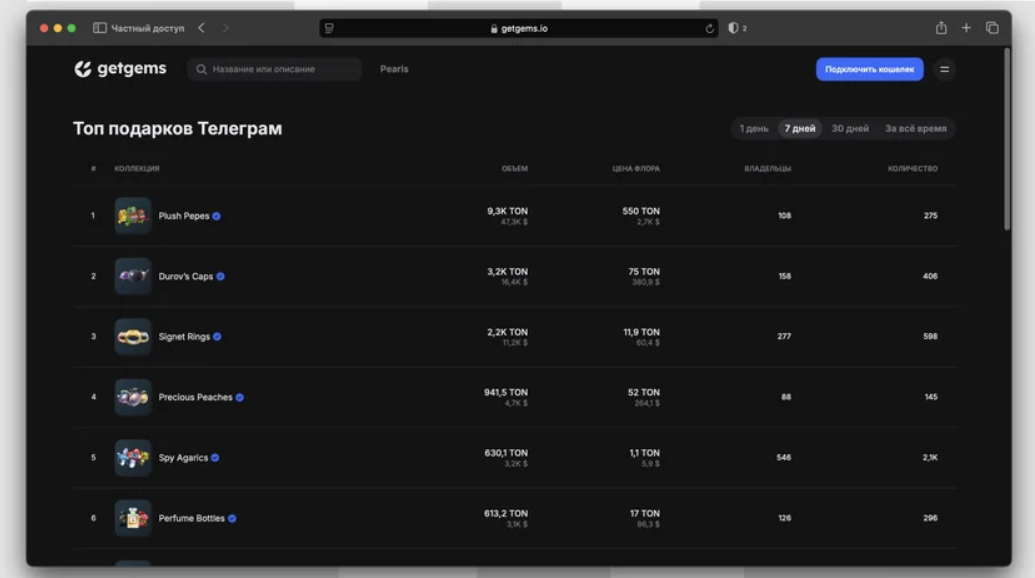Select the 1 день period tab
This screenshot has height=578, width=1035.
pos(754,129)
